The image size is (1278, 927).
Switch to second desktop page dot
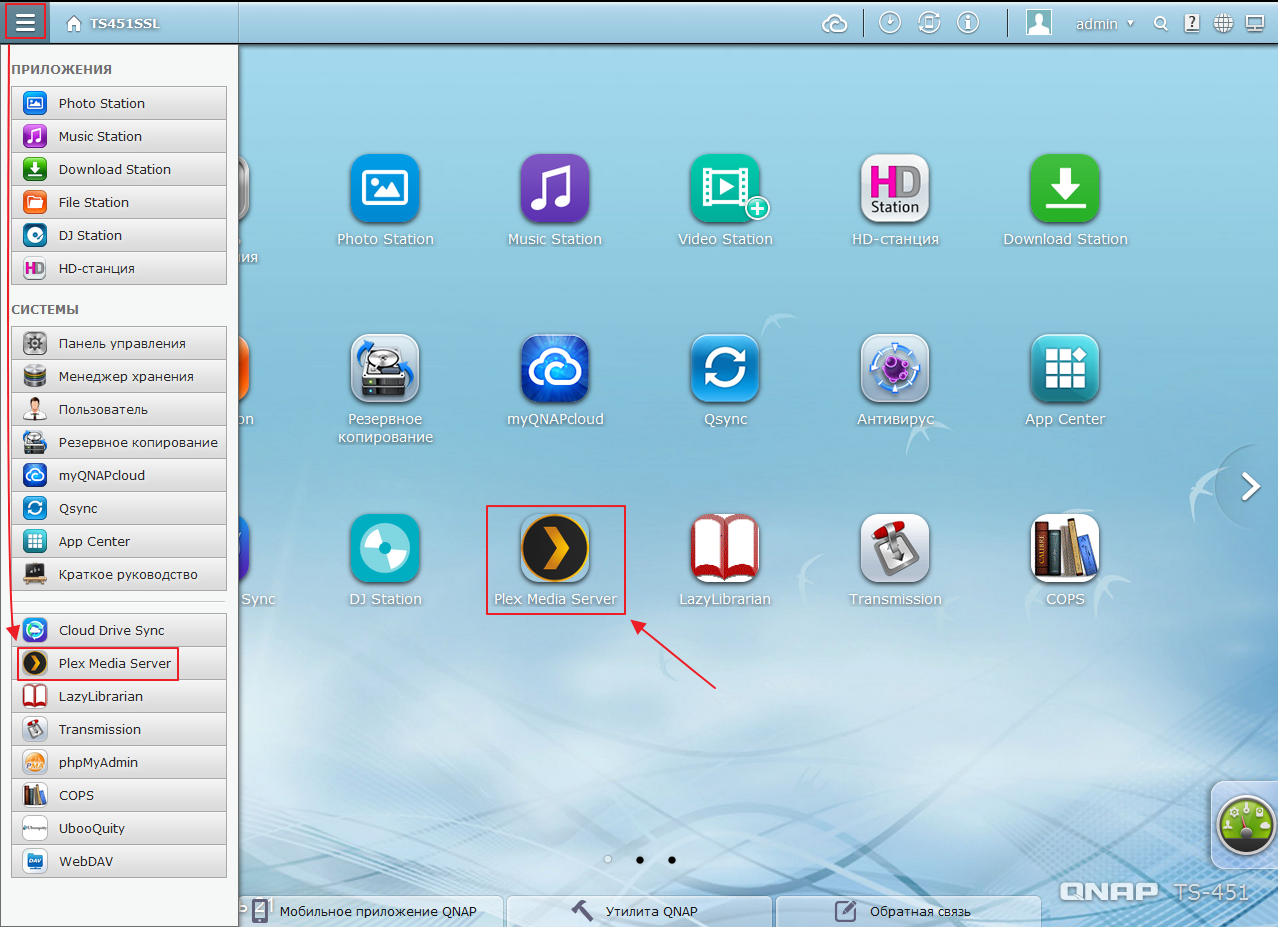pyautogui.click(x=640, y=859)
